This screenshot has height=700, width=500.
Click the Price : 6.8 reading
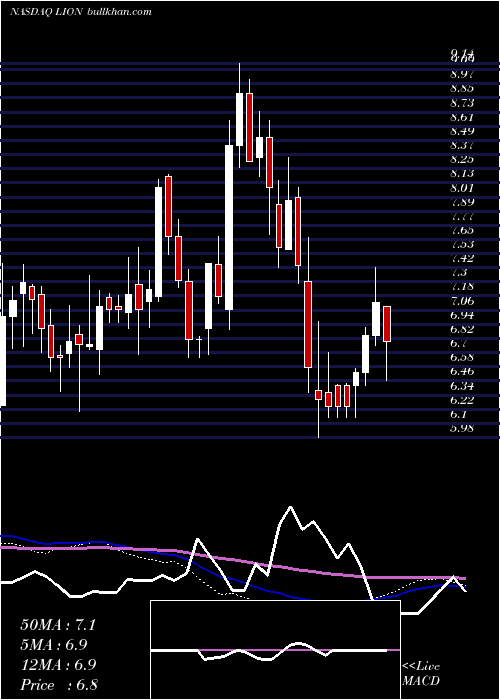pyautogui.click(x=58, y=685)
